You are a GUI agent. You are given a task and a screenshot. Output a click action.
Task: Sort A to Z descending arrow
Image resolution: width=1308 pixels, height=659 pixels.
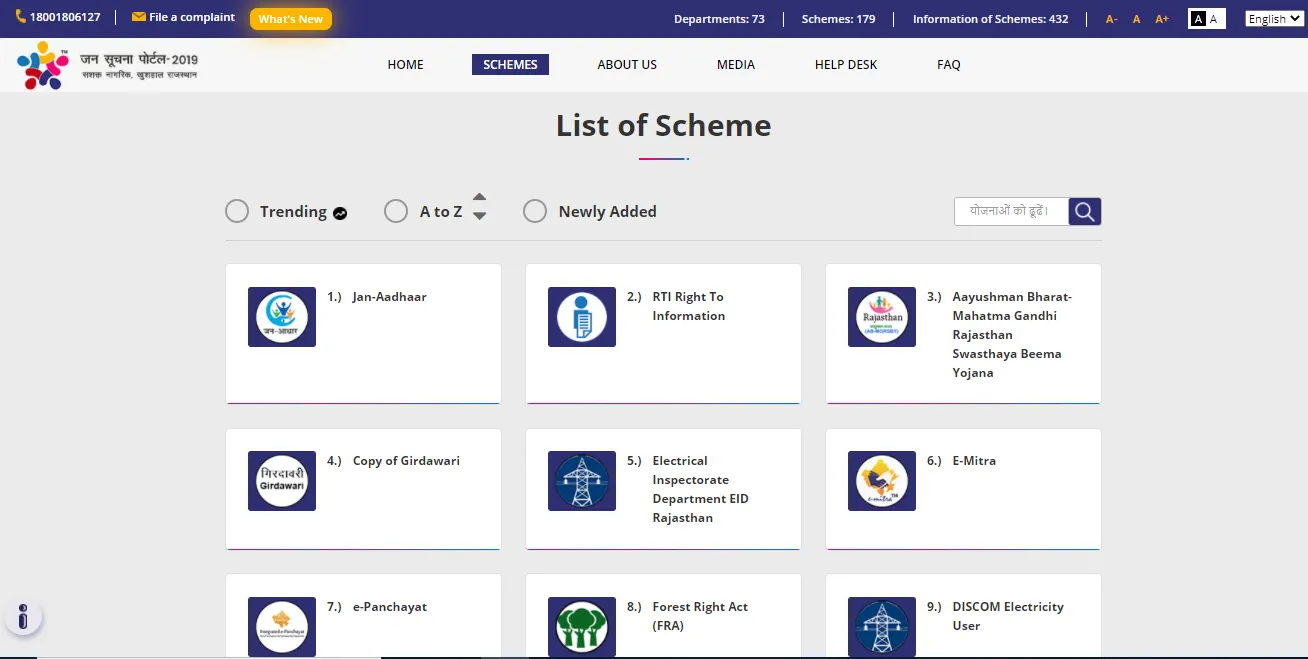pyautogui.click(x=479, y=216)
